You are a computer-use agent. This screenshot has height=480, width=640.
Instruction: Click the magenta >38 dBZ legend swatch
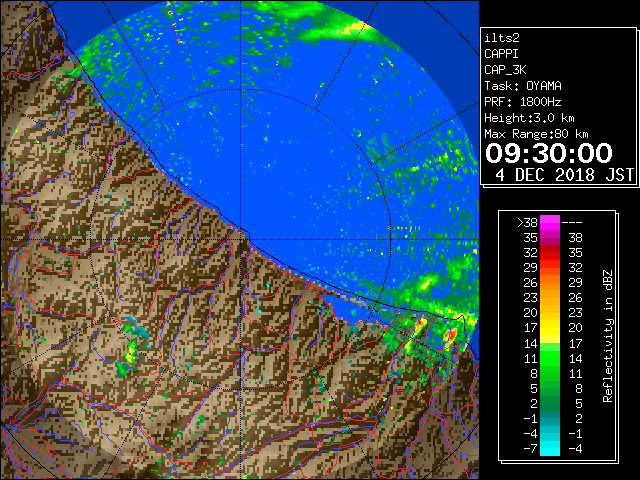point(550,223)
